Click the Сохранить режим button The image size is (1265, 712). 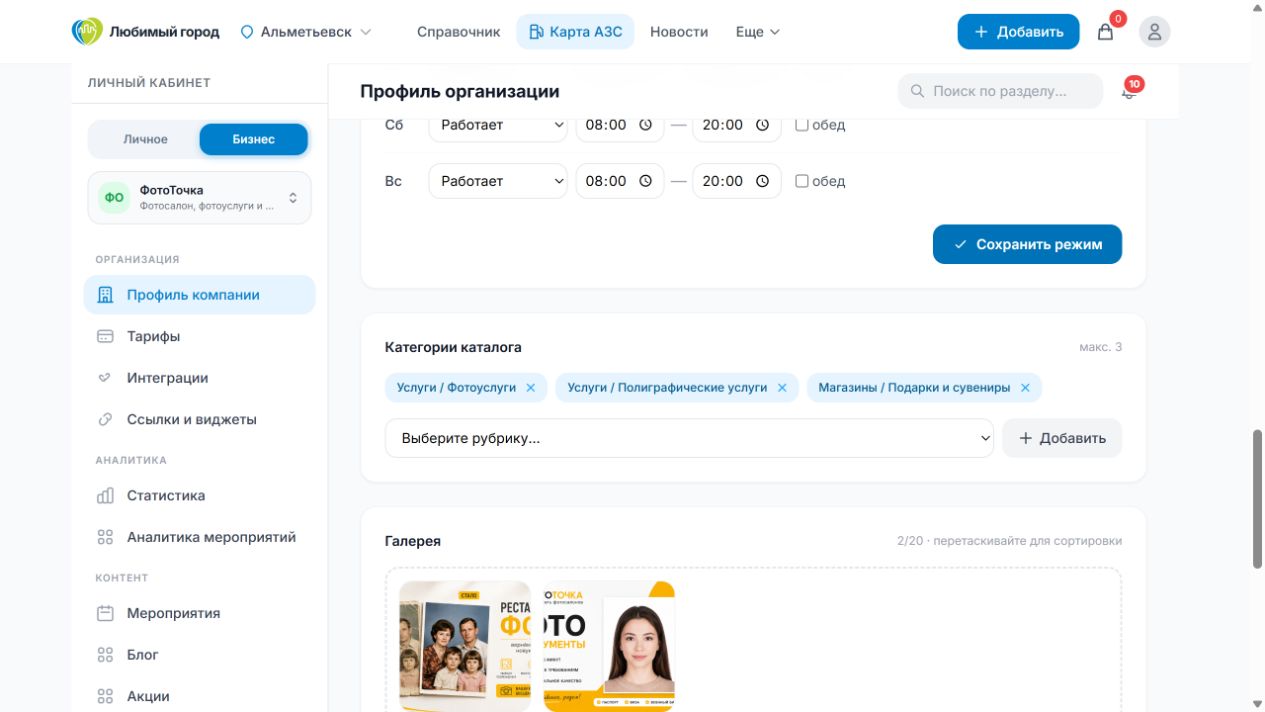pos(1027,244)
